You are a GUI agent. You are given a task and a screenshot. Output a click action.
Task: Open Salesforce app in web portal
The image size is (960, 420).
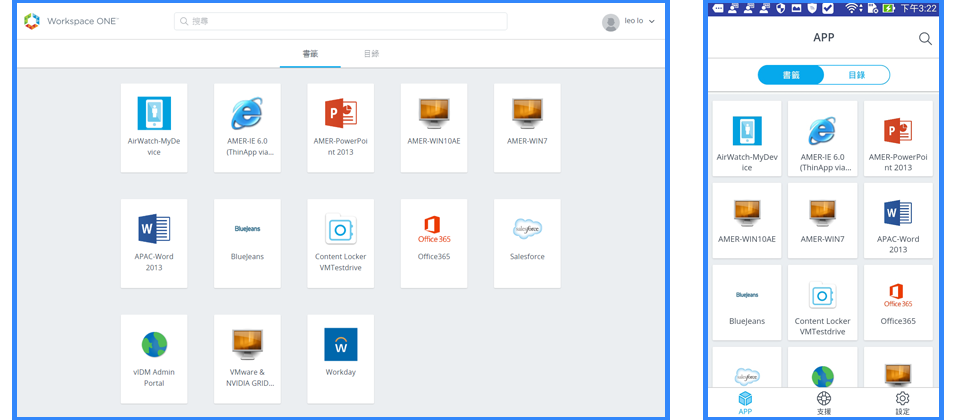click(x=527, y=243)
